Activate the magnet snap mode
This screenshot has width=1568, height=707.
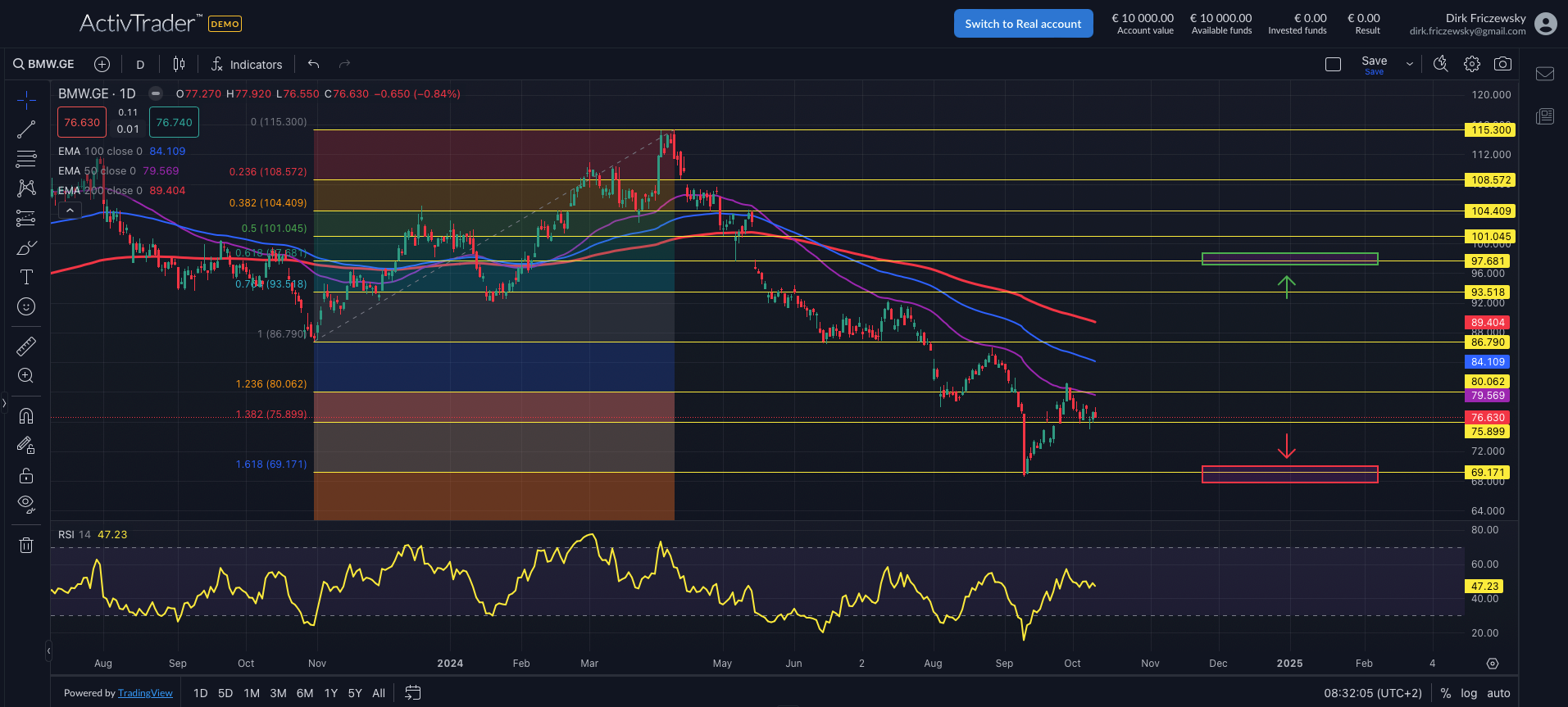coord(26,416)
